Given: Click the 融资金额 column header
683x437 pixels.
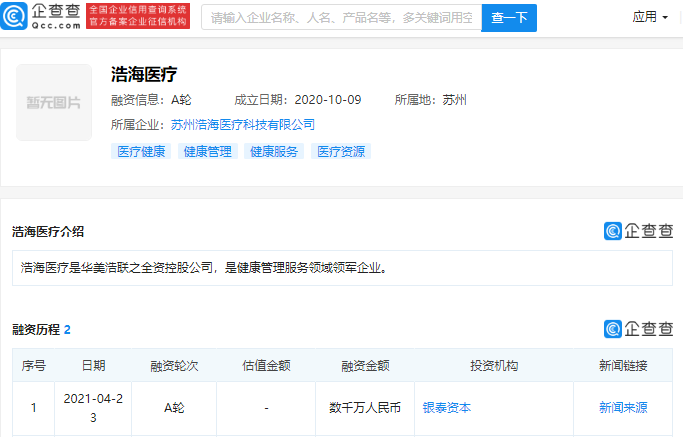Looking at the screenshot, I should (x=365, y=366).
